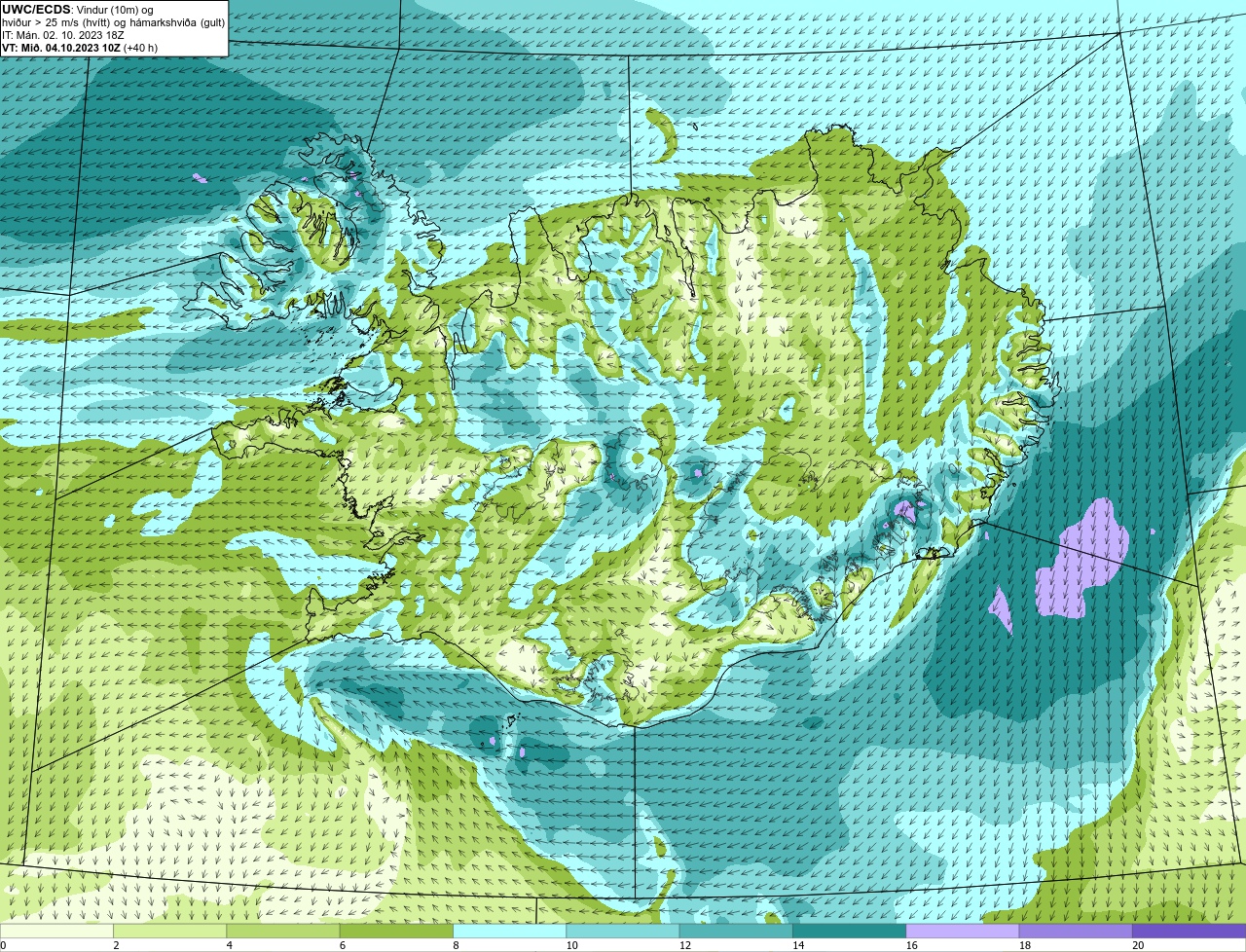Click the legend scale label "8"

tap(455, 945)
